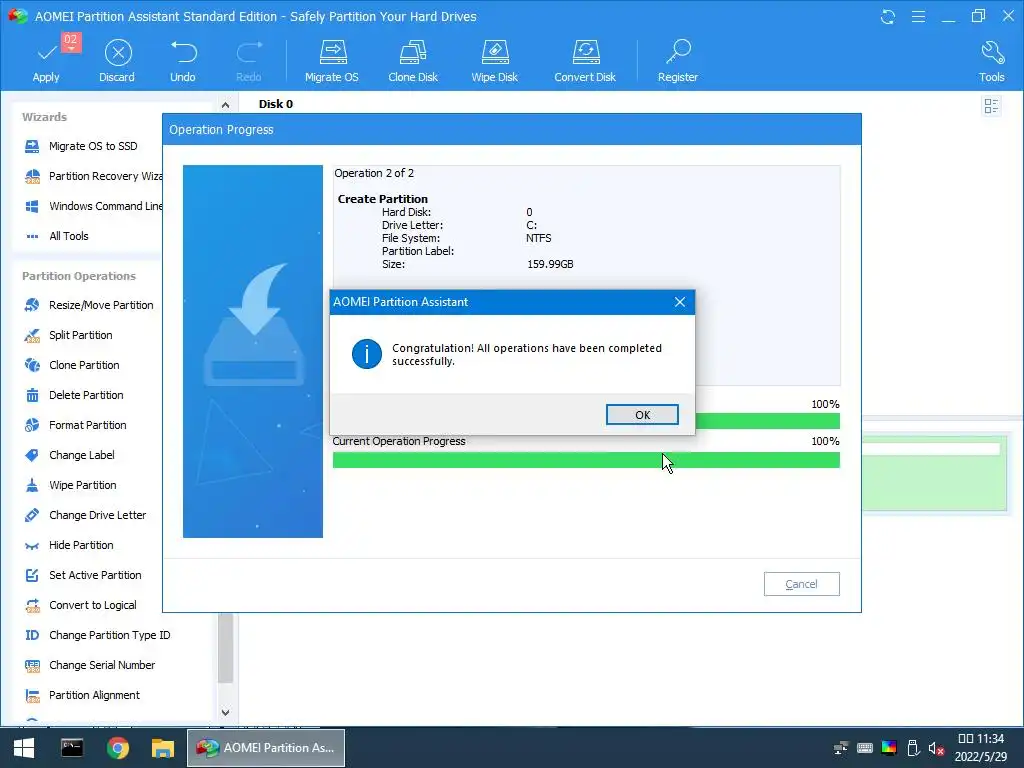The height and width of the screenshot is (768, 1024).
Task: Click the refresh icon in title bar
Action: 888,16
